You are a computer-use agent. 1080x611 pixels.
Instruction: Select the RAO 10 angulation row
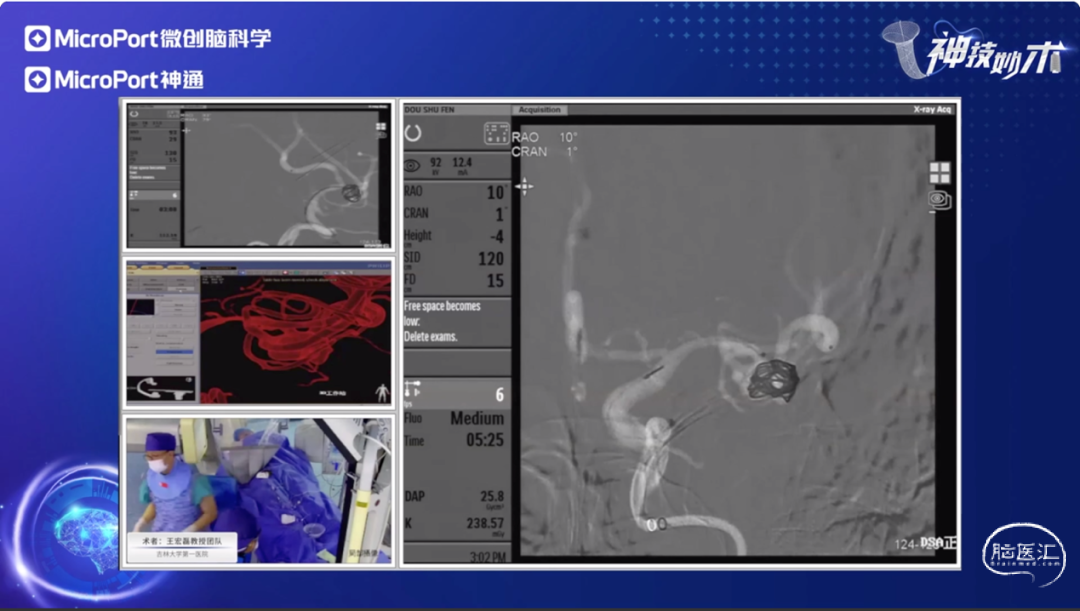pos(457,191)
